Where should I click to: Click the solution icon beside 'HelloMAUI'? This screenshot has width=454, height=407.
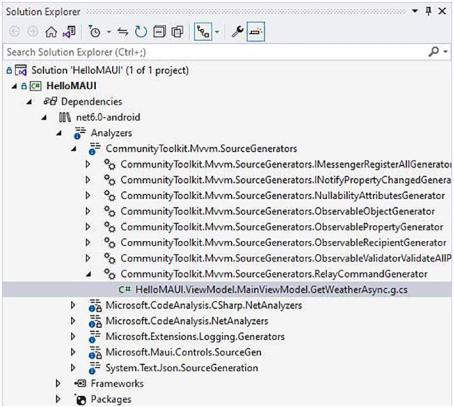(21, 70)
